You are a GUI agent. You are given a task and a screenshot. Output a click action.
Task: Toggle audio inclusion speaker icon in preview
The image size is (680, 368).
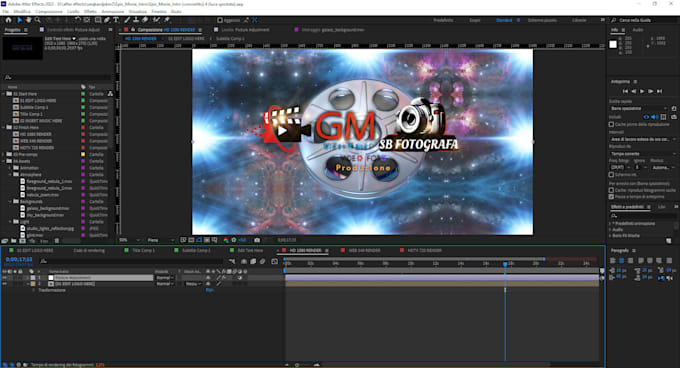[x=655, y=117]
